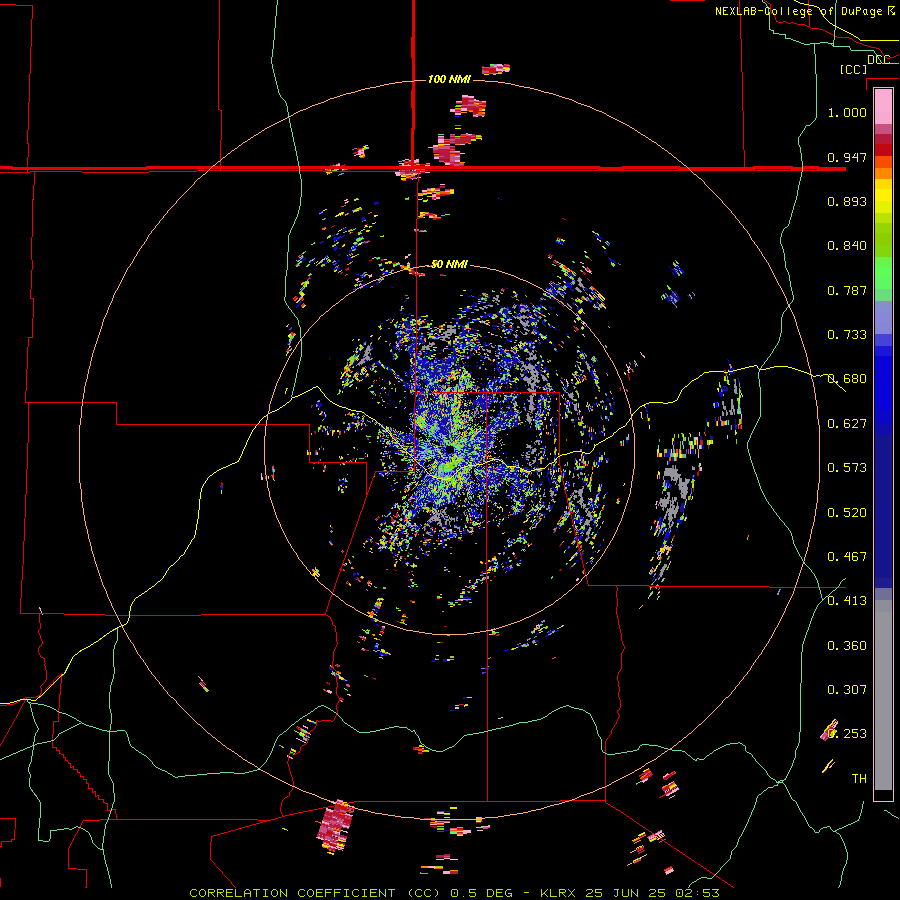
Task: Click the pink top segment of color bar
Action: [883, 107]
